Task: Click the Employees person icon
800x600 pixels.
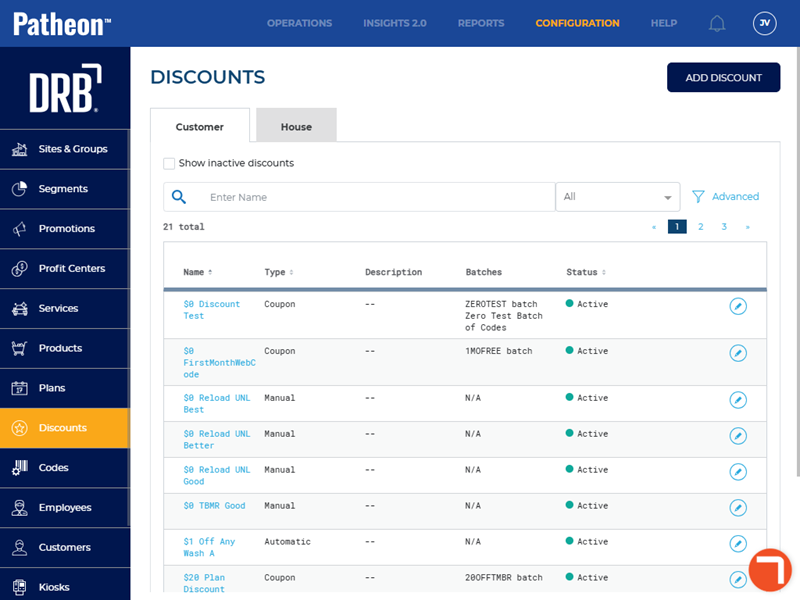Action: pyautogui.click(x=19, y=507)
